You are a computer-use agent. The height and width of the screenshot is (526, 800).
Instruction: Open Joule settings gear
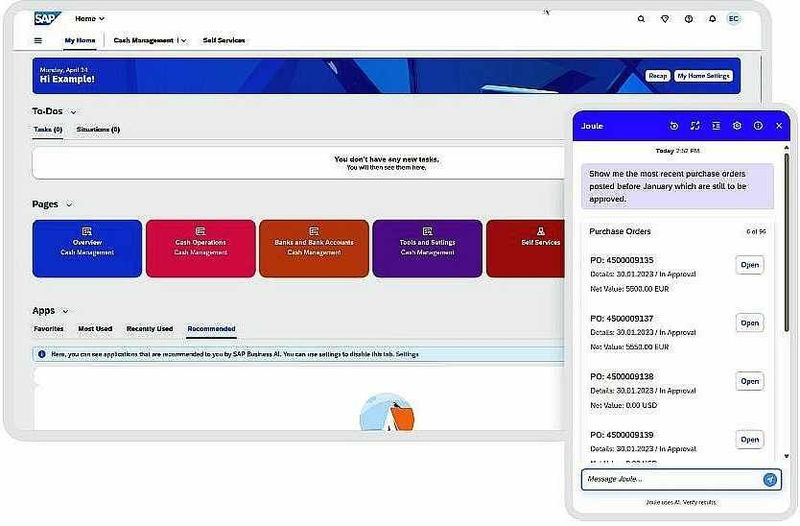737,126
